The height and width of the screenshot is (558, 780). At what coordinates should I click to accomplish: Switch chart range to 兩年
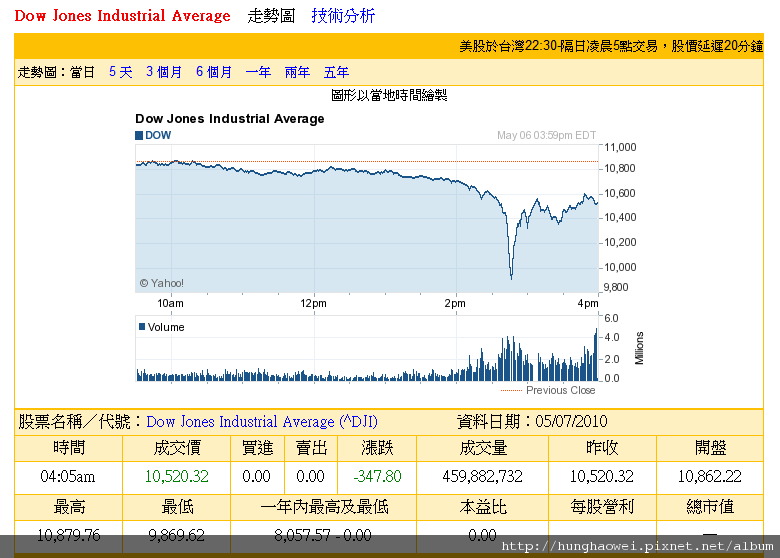coord(297,72)
